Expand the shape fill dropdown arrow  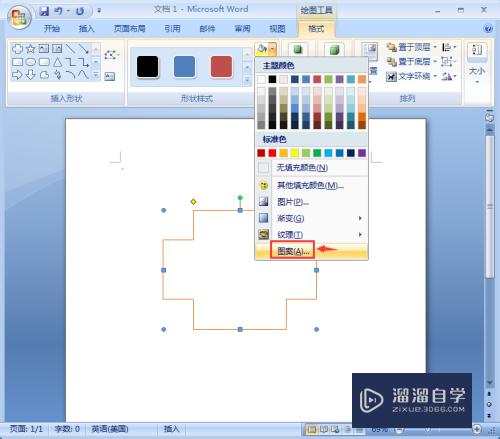(273, 49)
